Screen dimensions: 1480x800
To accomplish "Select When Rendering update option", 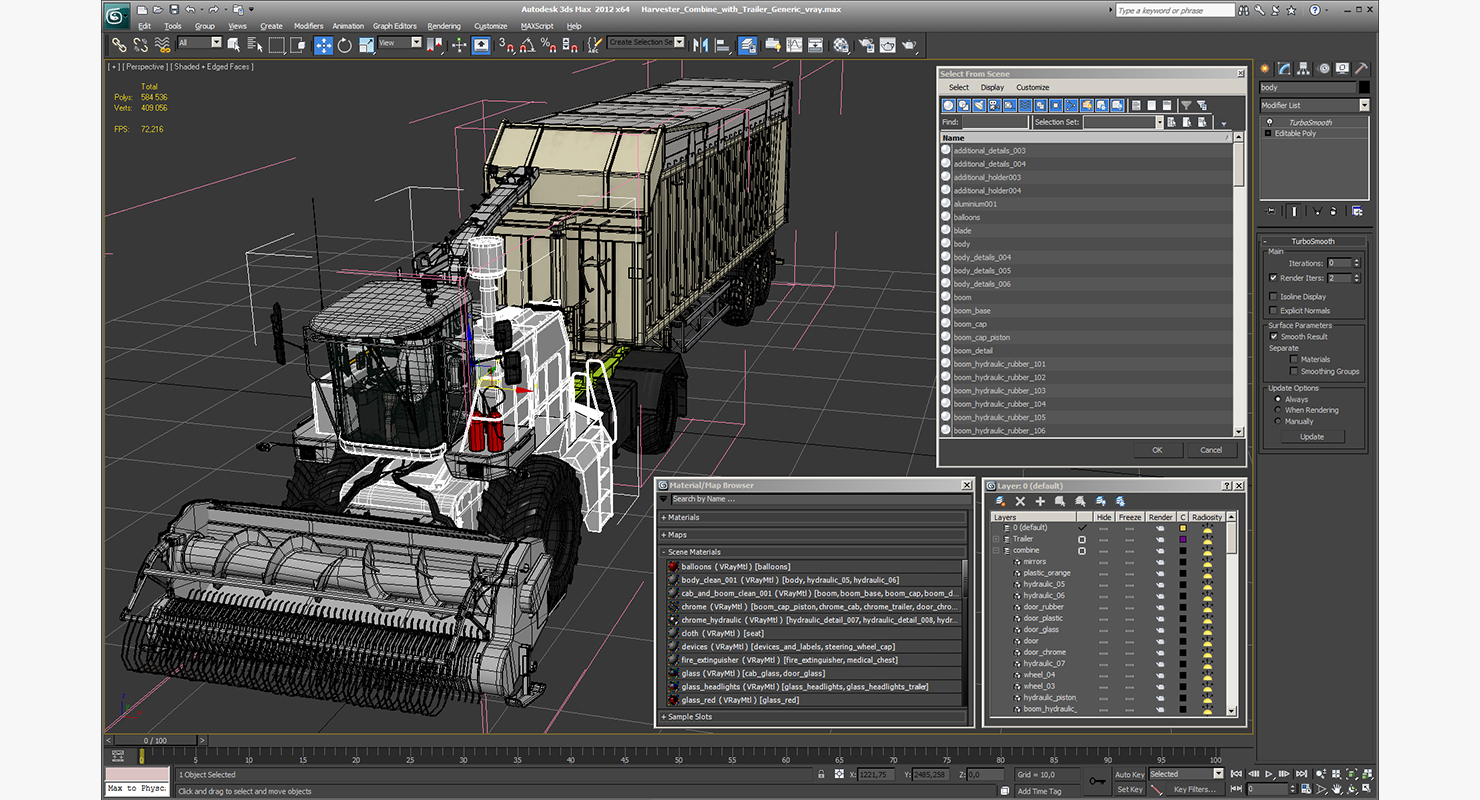I will point(1277,410).
